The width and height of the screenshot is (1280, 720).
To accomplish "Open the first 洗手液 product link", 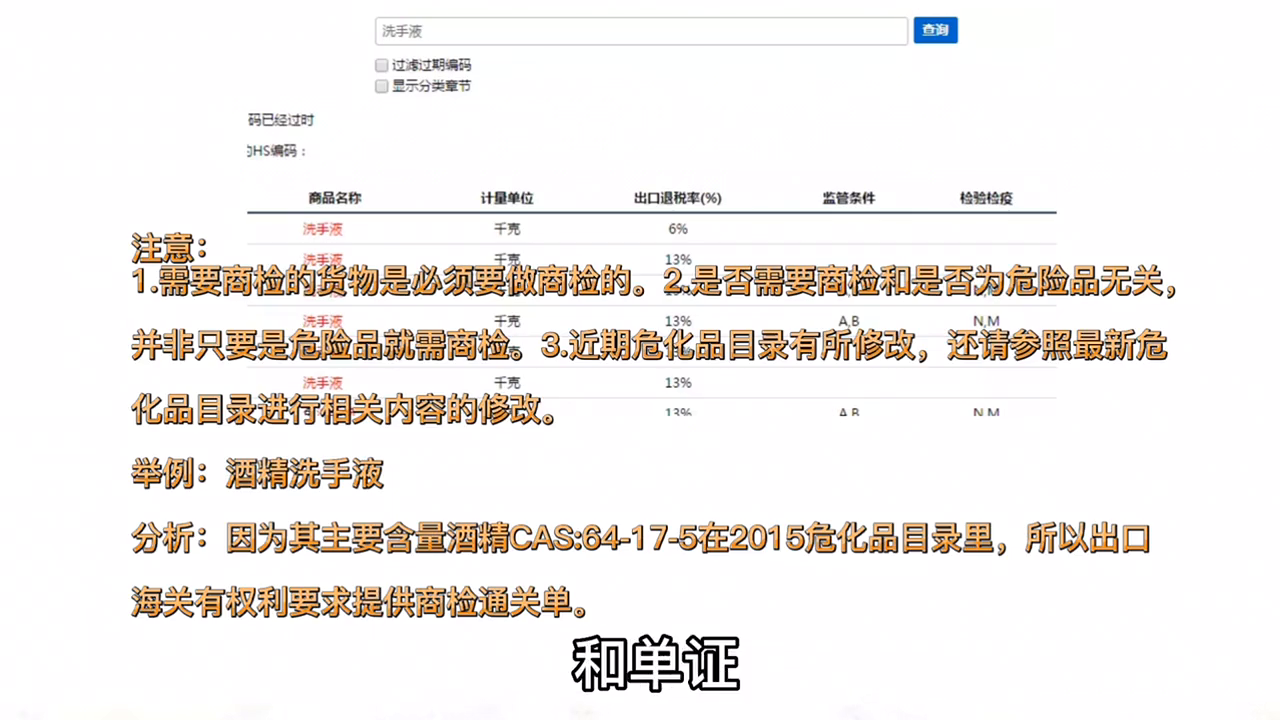I will tap(322, 229).
